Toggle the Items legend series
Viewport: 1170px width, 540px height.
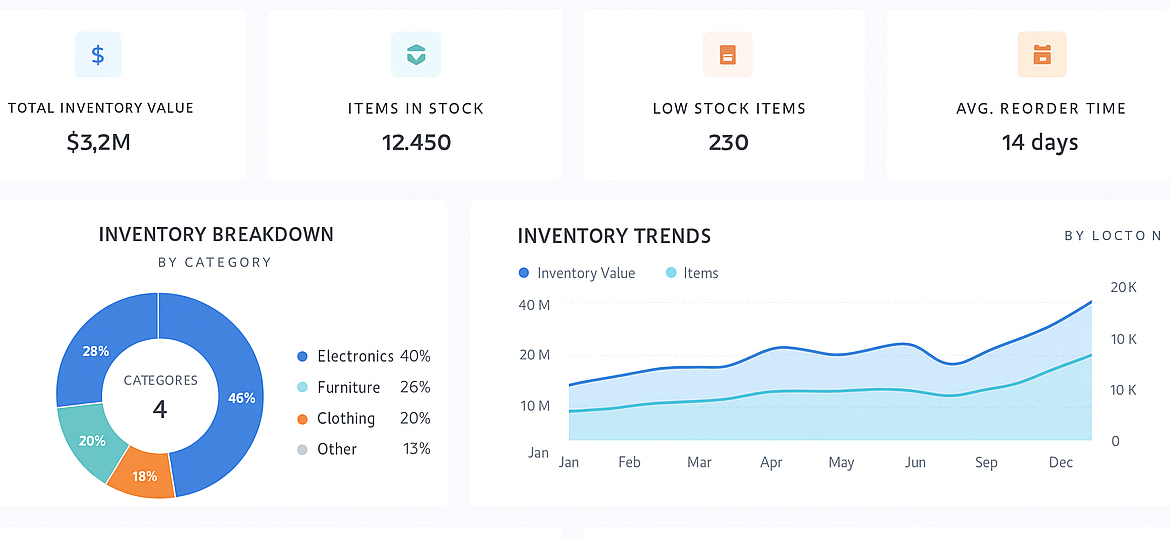pyautogui.click(x=691, y=273)
